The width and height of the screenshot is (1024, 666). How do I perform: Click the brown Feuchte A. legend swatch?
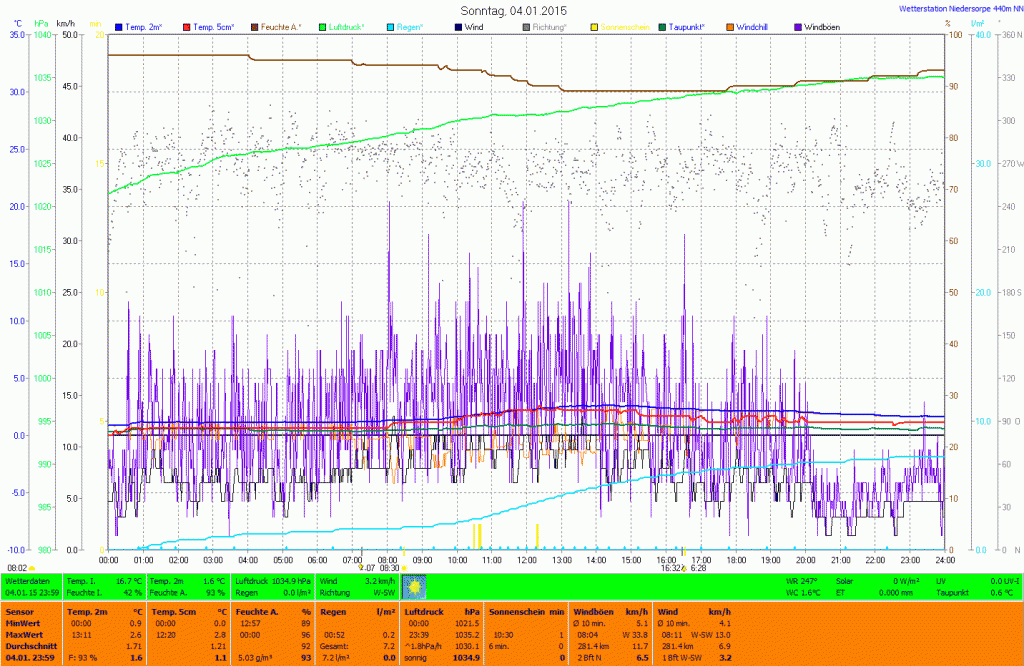(x=254, y=25)
